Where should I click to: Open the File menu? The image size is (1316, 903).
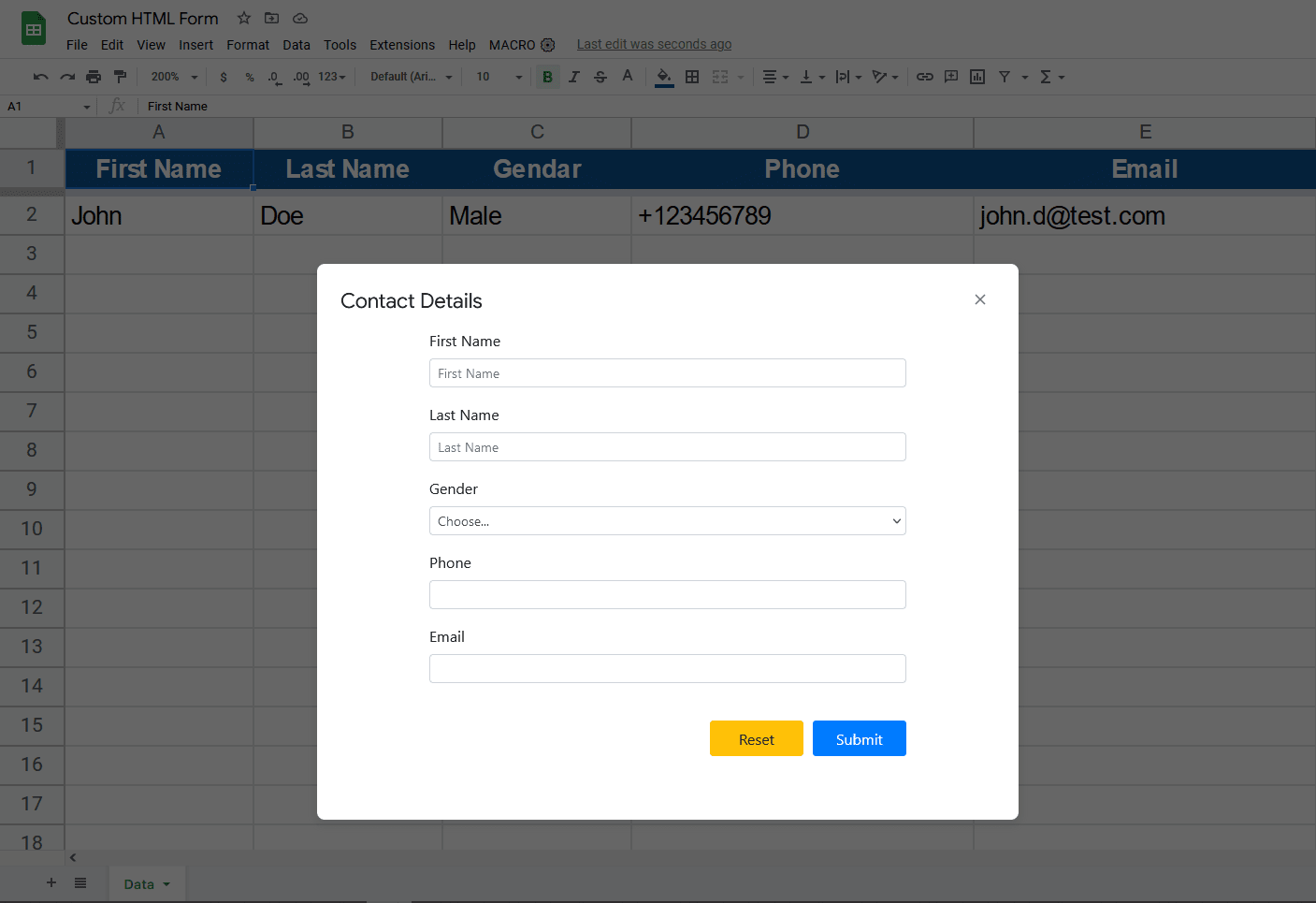(77, 45)
